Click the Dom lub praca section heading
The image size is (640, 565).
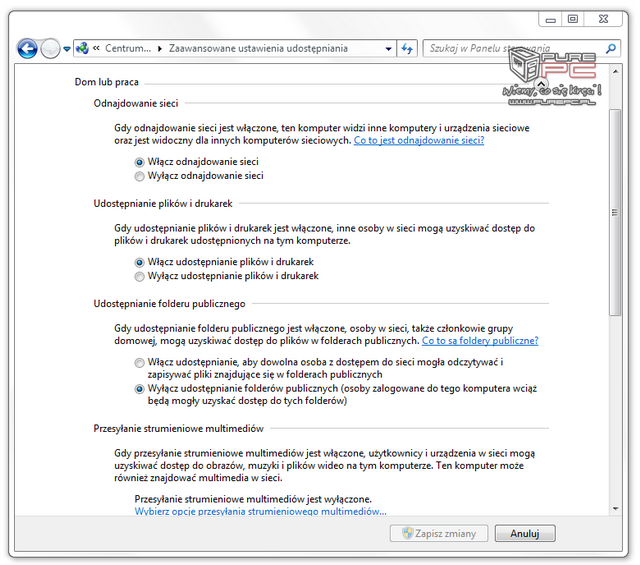[107, 82]
